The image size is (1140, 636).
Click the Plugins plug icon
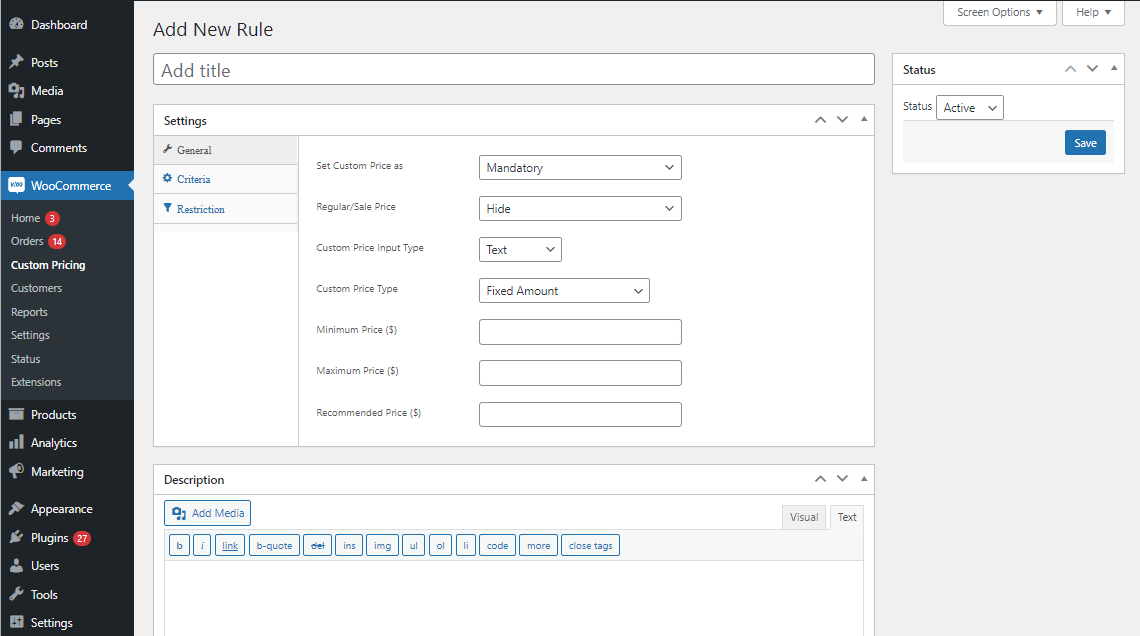16,538
